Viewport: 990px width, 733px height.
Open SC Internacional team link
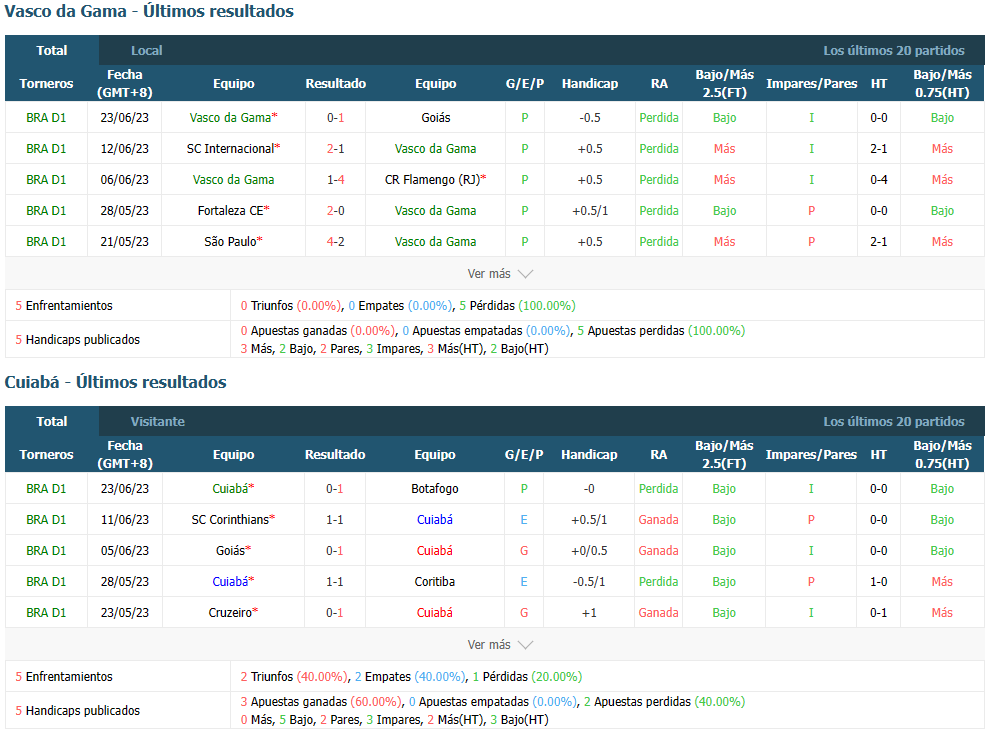pos(230,148)
